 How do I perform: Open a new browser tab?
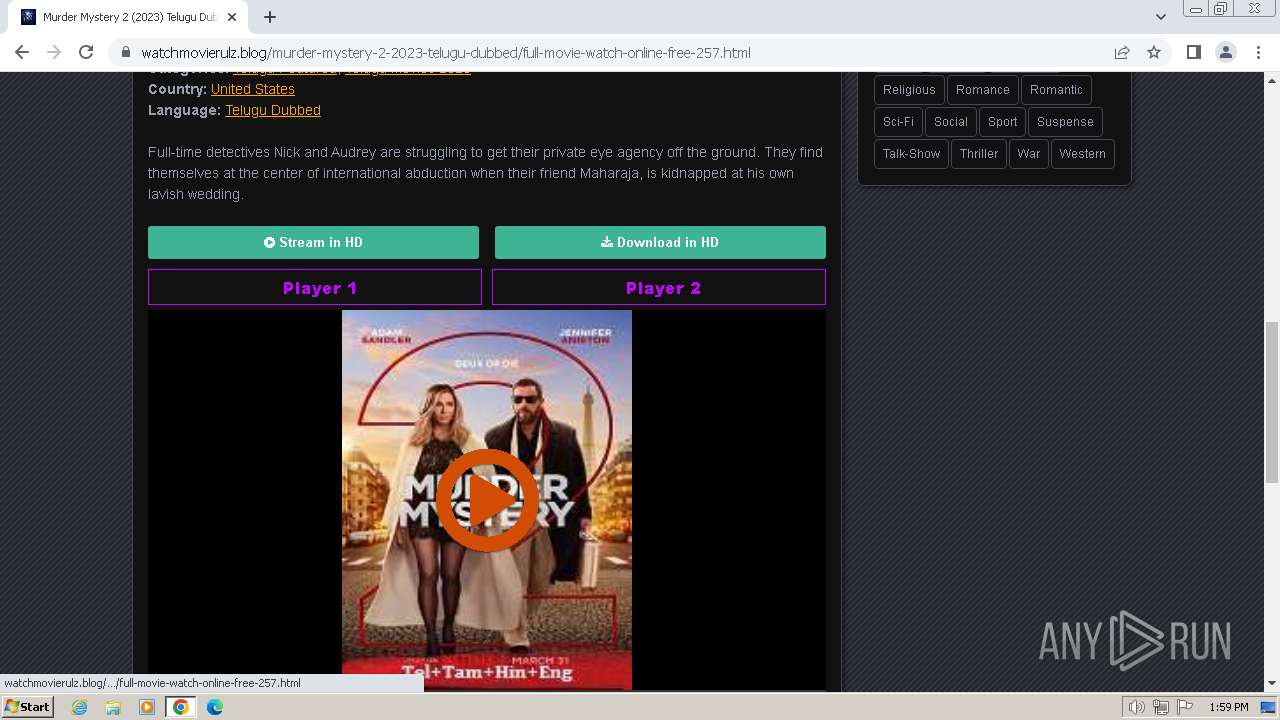(x=270, y=17)
